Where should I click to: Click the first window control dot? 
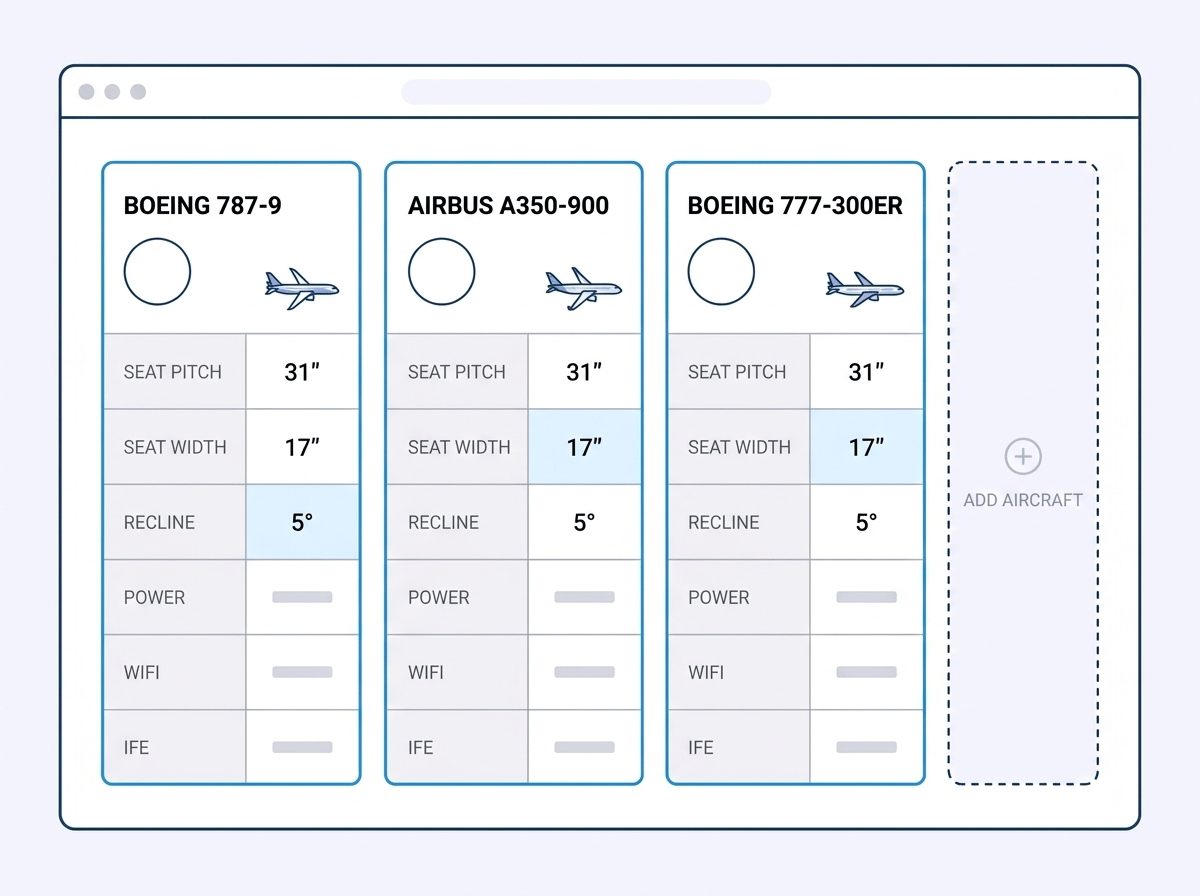click(86, 92)
